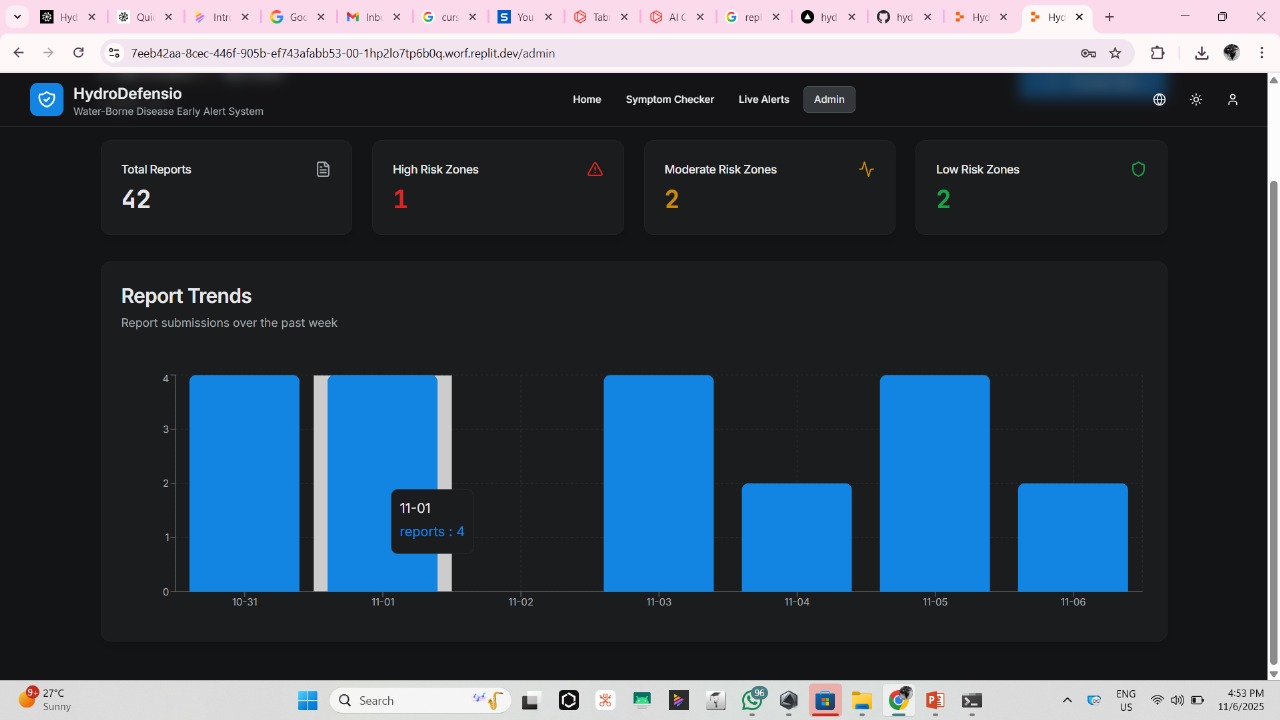
Task: Open Chrome's three-dot menu
Action: coord(1262,53)
